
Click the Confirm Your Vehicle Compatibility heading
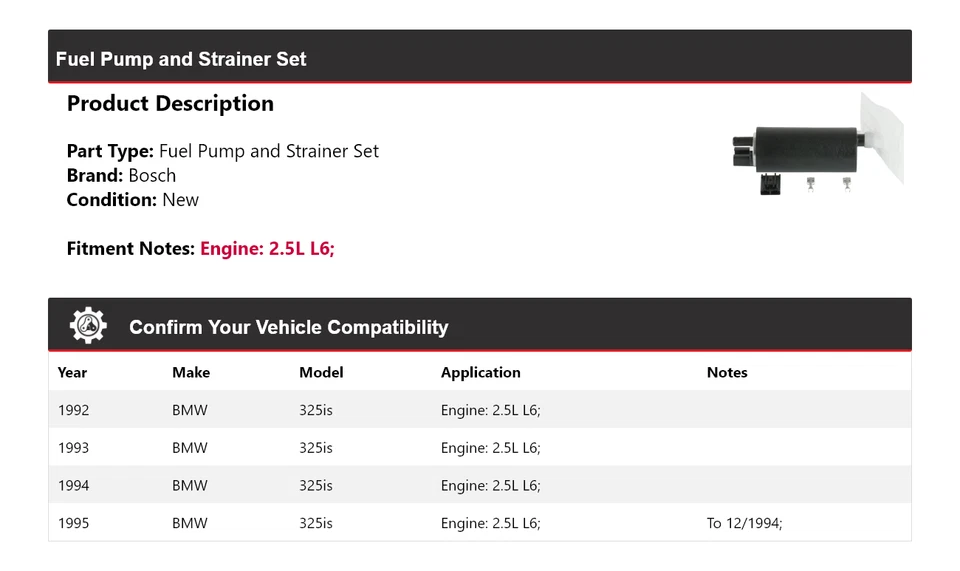(288, 327)
